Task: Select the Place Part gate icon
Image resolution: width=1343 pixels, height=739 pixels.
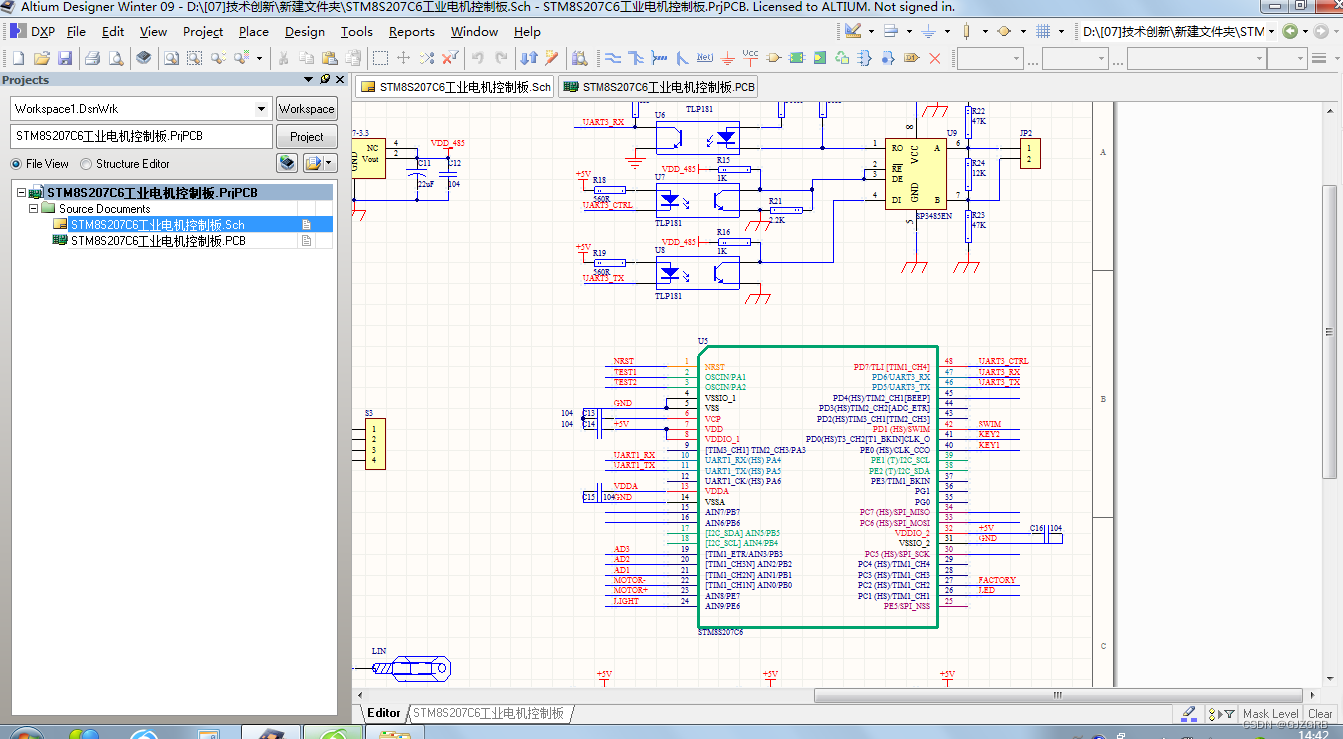Action: tap(774, 58)
